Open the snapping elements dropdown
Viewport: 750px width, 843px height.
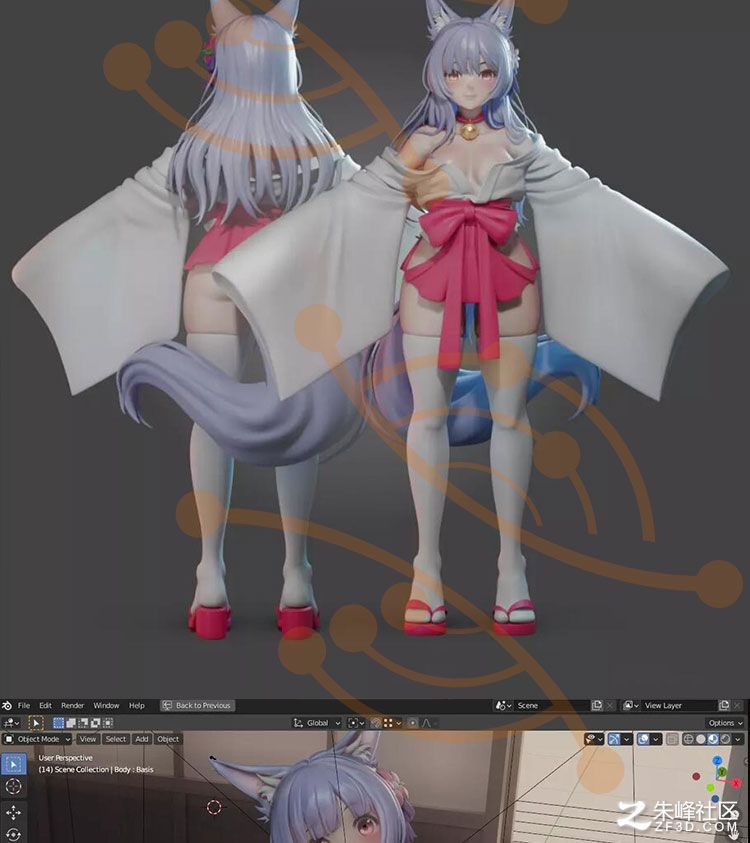click(x=393, y=723)
